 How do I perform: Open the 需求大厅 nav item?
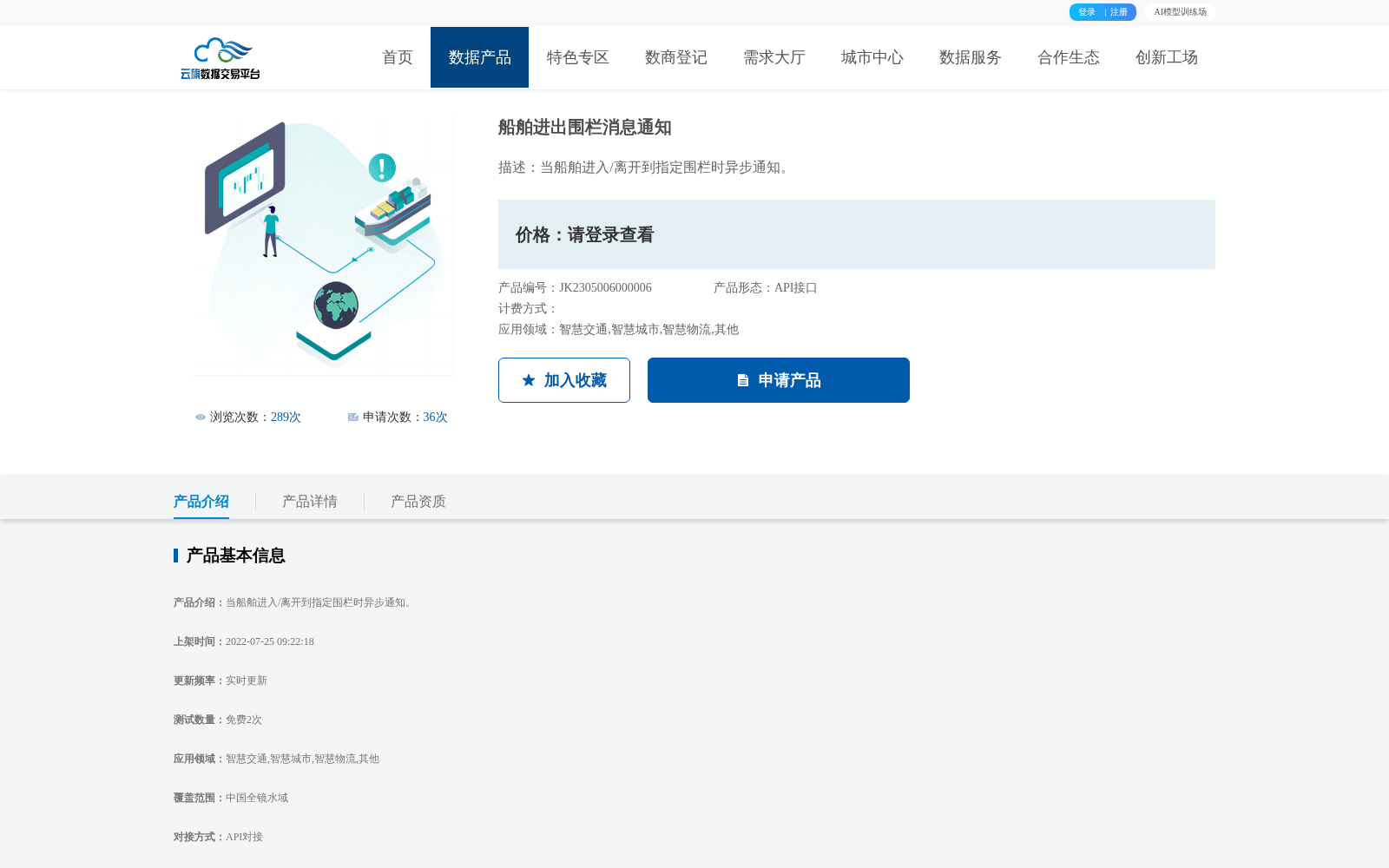[x=773, y=57]
